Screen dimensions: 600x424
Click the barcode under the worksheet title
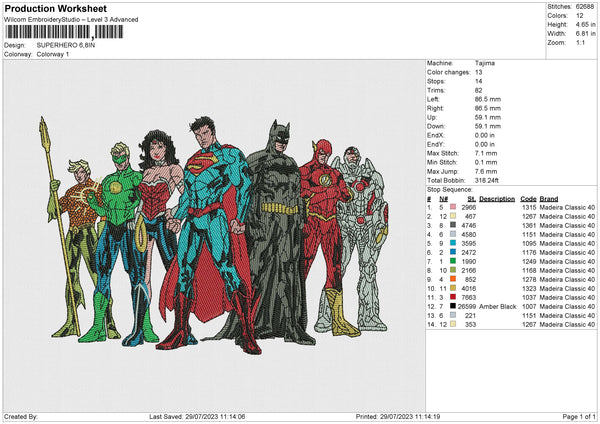(64, 32)
